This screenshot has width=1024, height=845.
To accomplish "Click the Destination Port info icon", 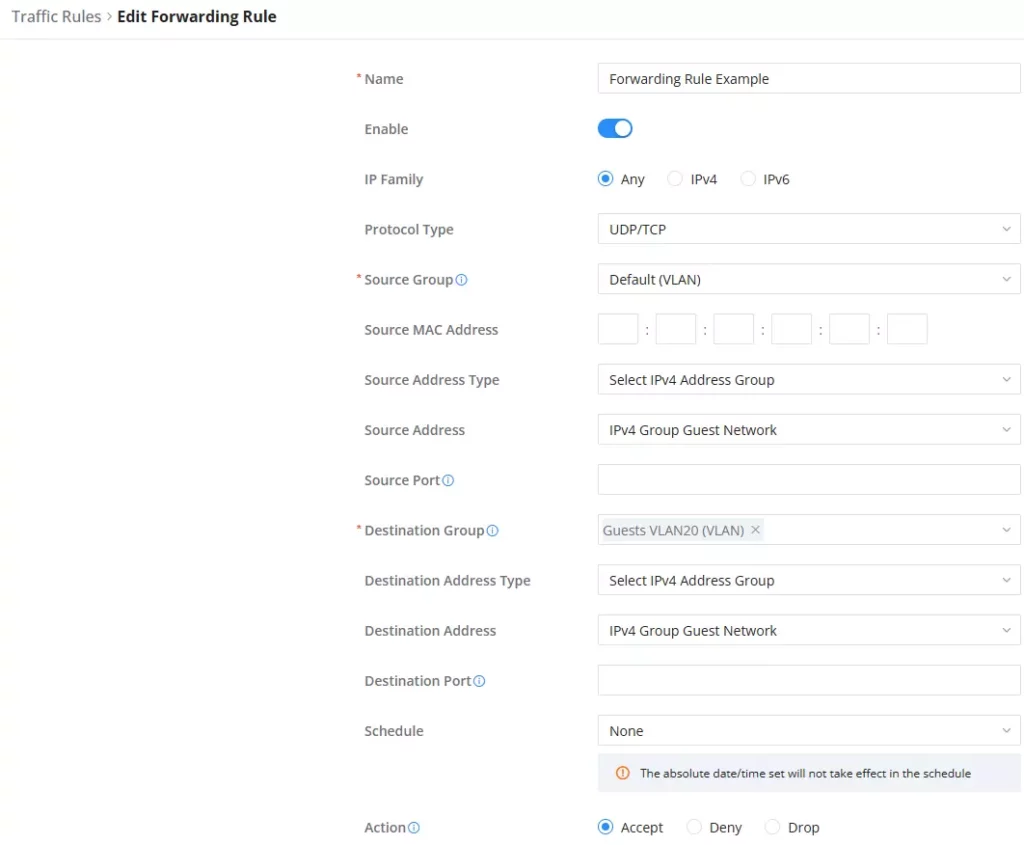I will [479, 680].
